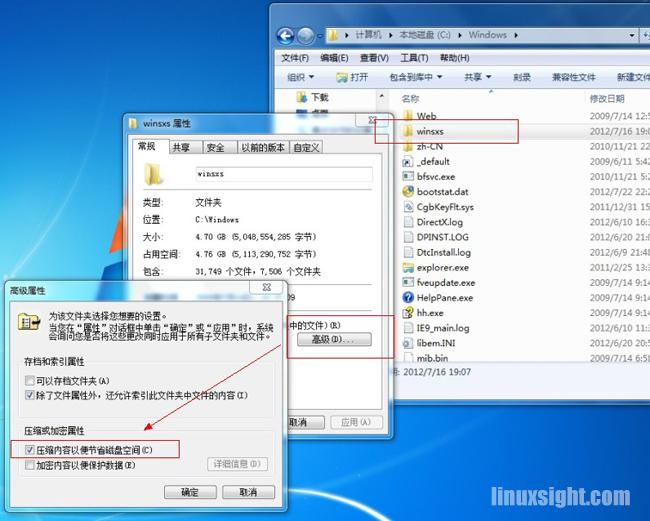Click the folder icon in the address bar
Image resolution: width=650 pixels, height=521 pixels.
[333, 35]
